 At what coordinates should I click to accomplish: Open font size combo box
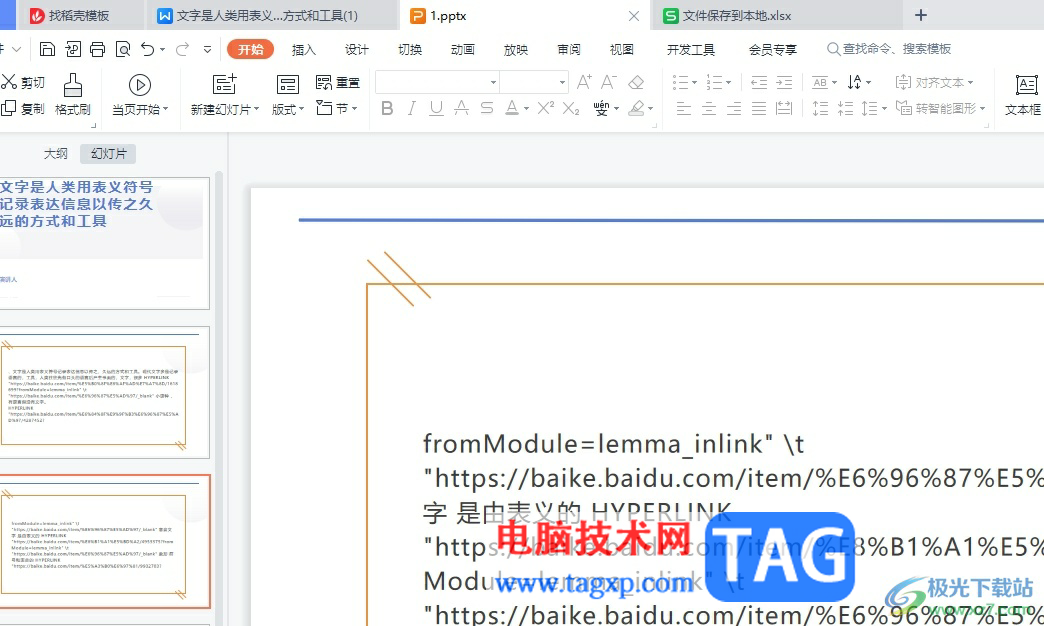coord(534,82)
